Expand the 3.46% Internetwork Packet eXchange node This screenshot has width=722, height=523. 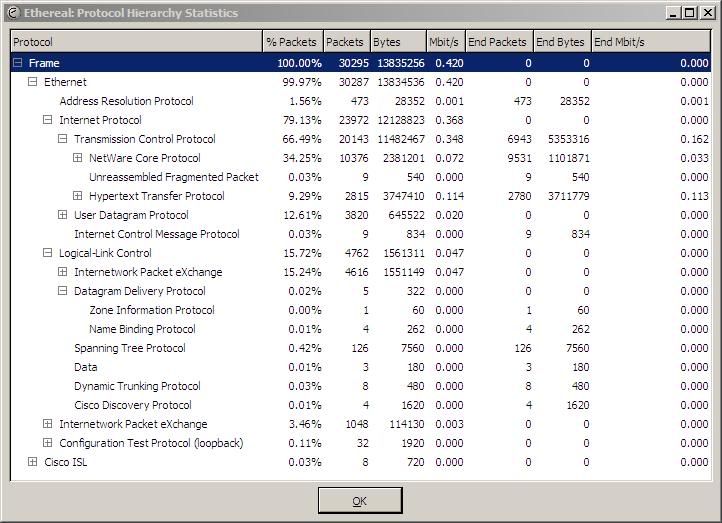[x=47, y=424]
